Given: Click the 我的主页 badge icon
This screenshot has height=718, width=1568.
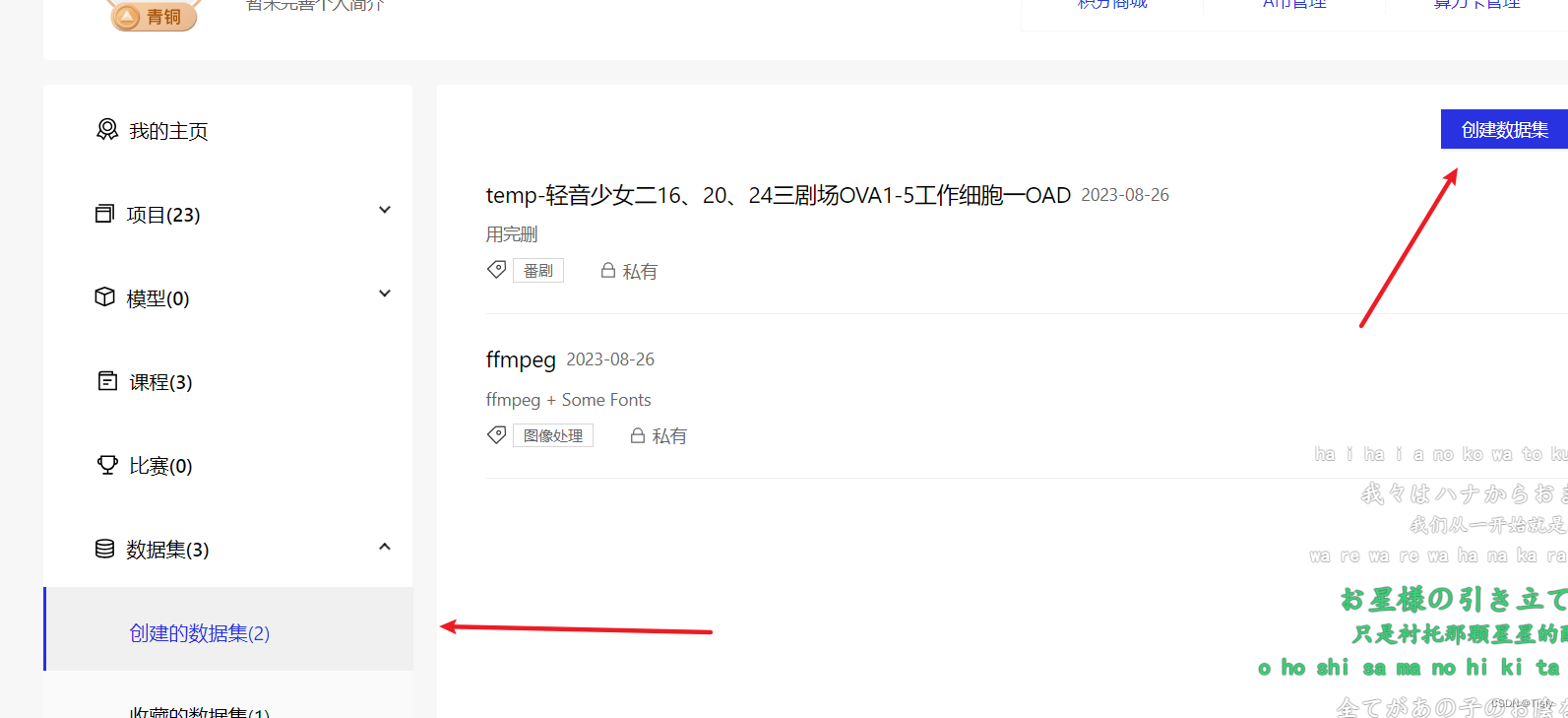Looking at the screenshot, I should 107,130.
